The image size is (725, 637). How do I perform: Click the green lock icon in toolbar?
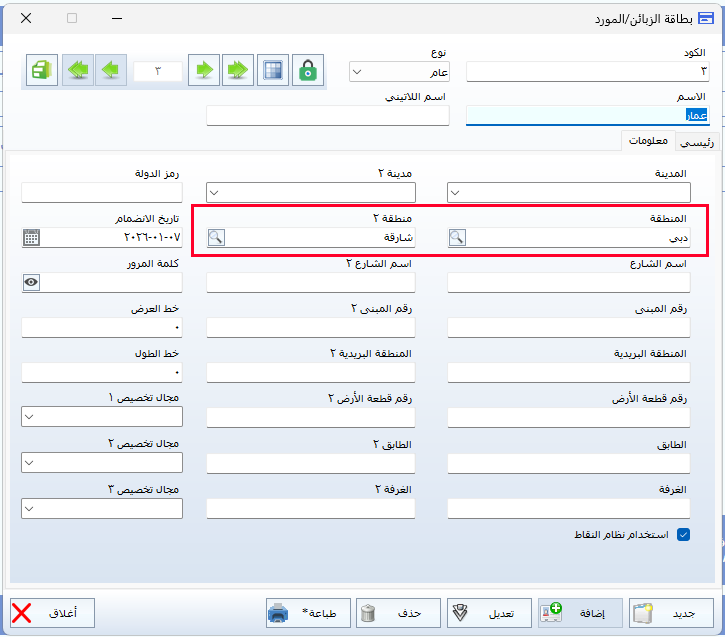309,71
